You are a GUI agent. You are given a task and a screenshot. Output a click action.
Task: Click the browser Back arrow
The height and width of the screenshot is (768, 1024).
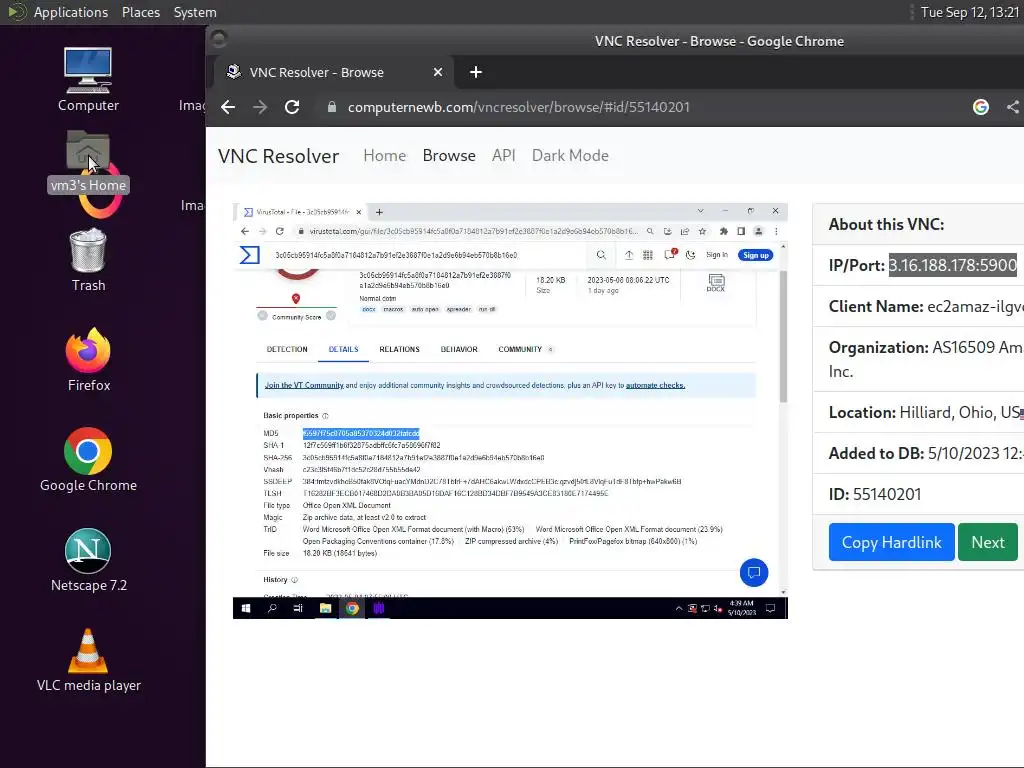(228, 107)
